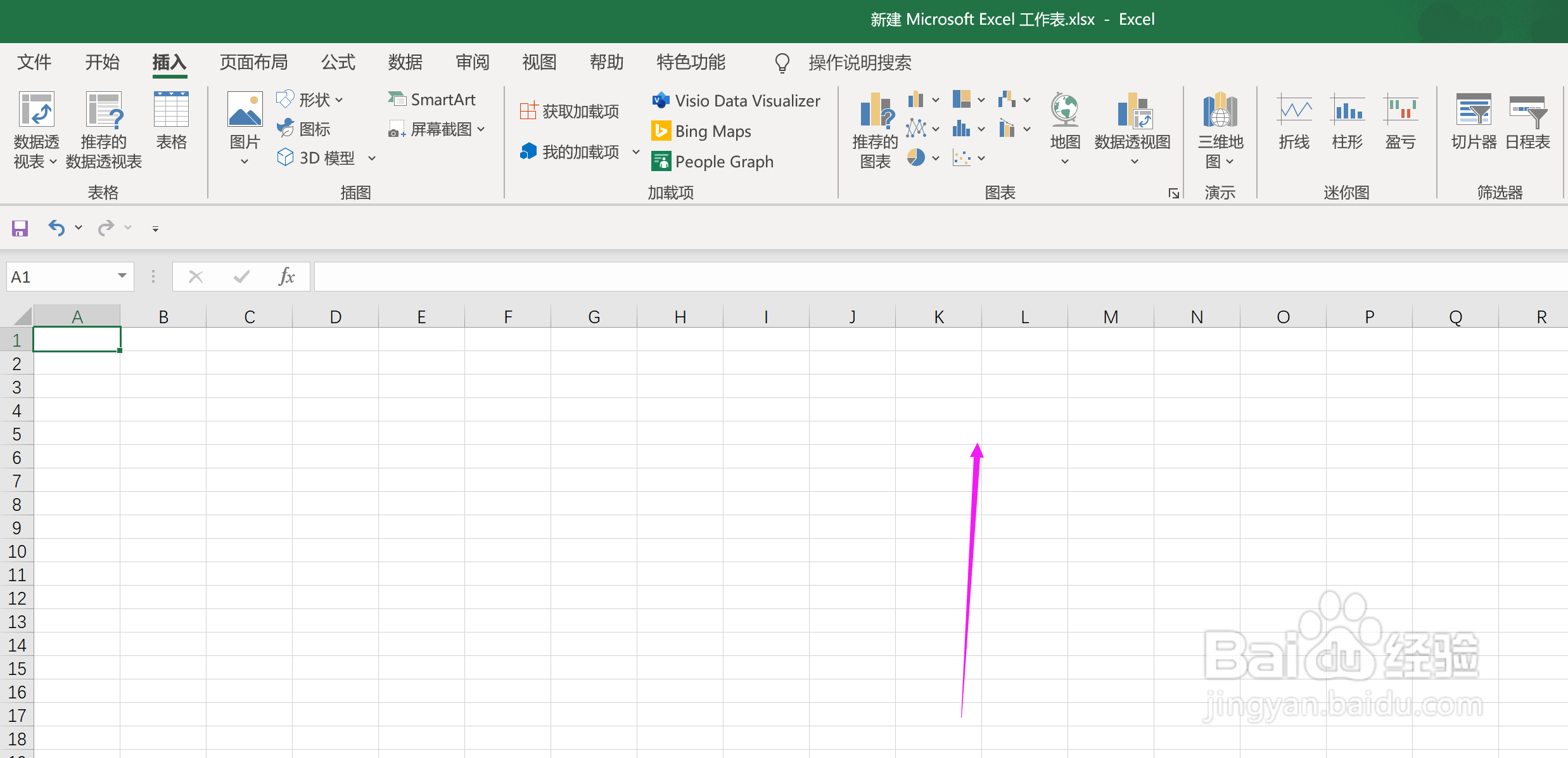Click inside the formula bar field

(887, 277)
